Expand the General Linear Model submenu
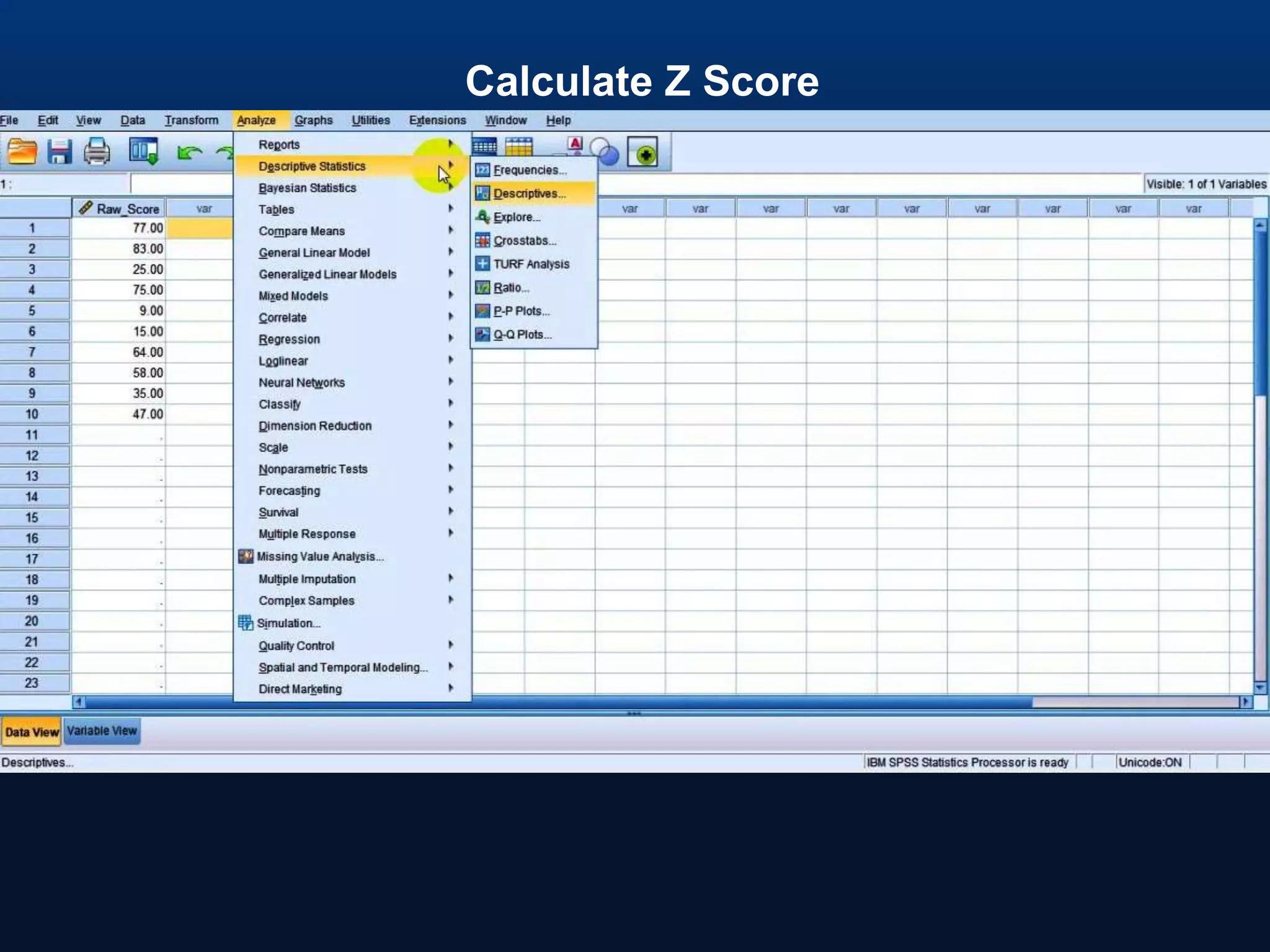Screen dimensions: 1270x952 (352, 253)
